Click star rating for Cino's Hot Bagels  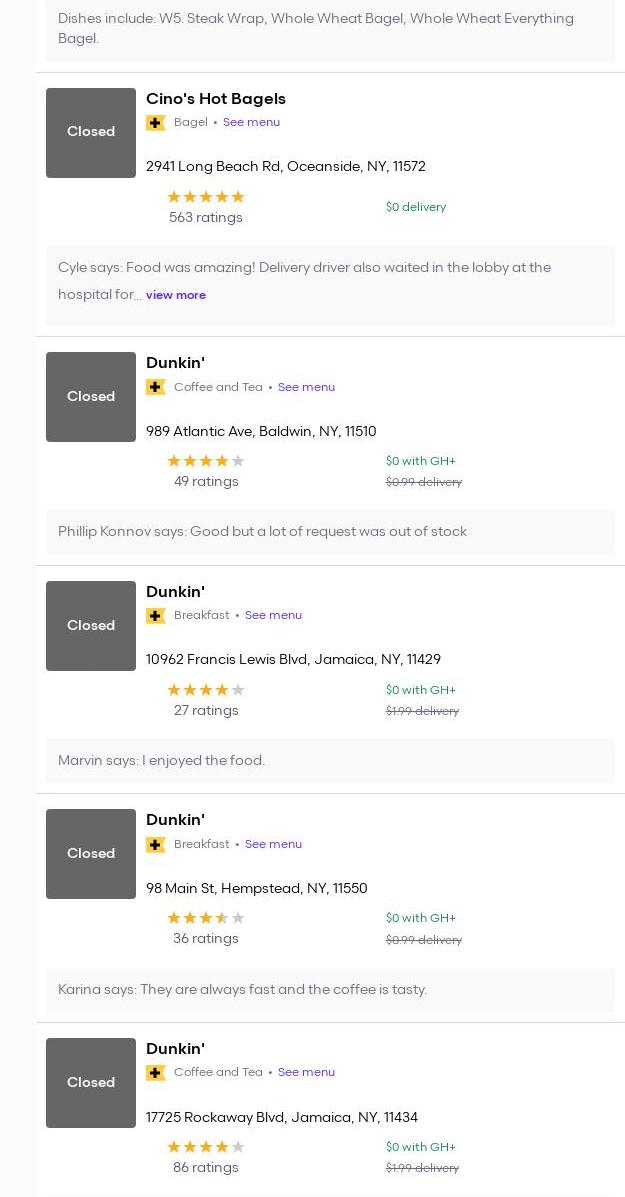pyautogui.click(x=205, y=197)
